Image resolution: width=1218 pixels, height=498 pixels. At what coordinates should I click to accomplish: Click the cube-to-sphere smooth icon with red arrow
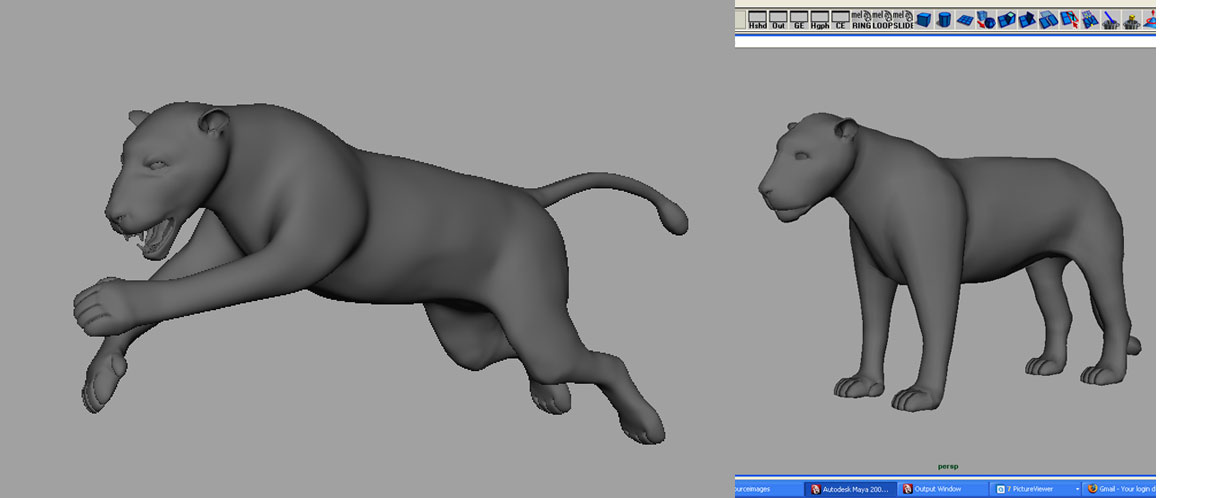click(986, 19)
